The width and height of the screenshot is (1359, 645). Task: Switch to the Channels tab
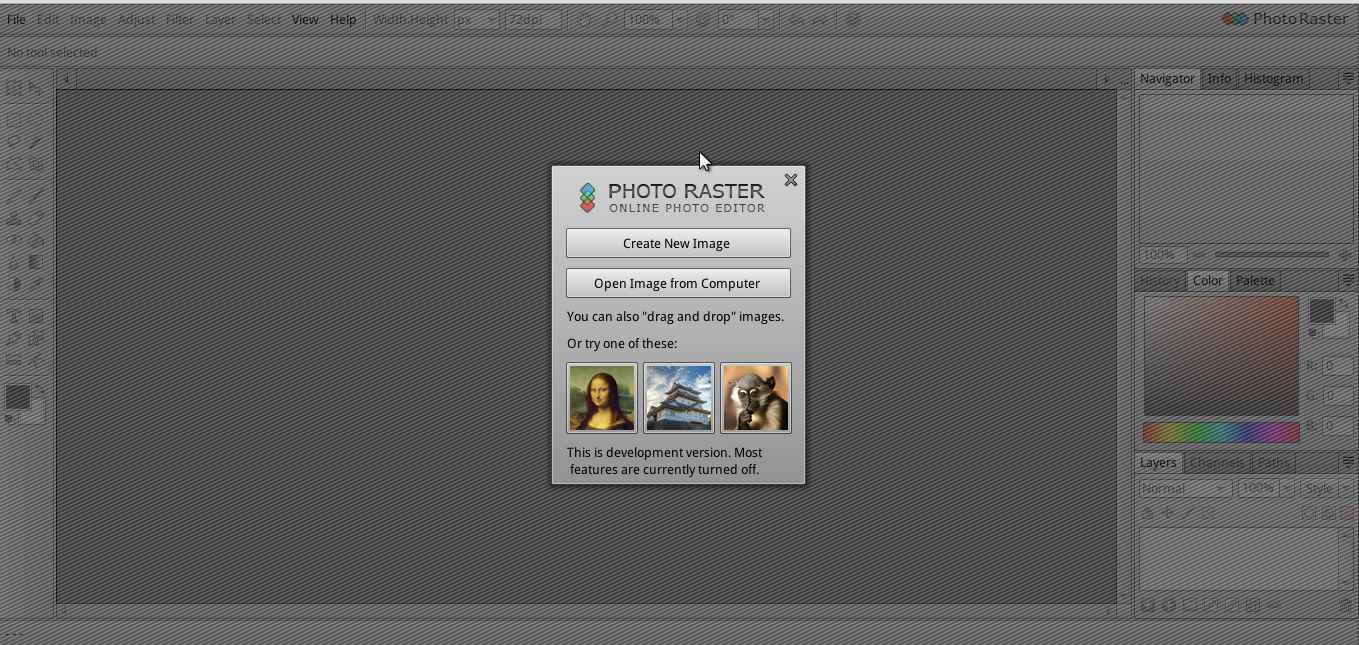coord(1217,463)
